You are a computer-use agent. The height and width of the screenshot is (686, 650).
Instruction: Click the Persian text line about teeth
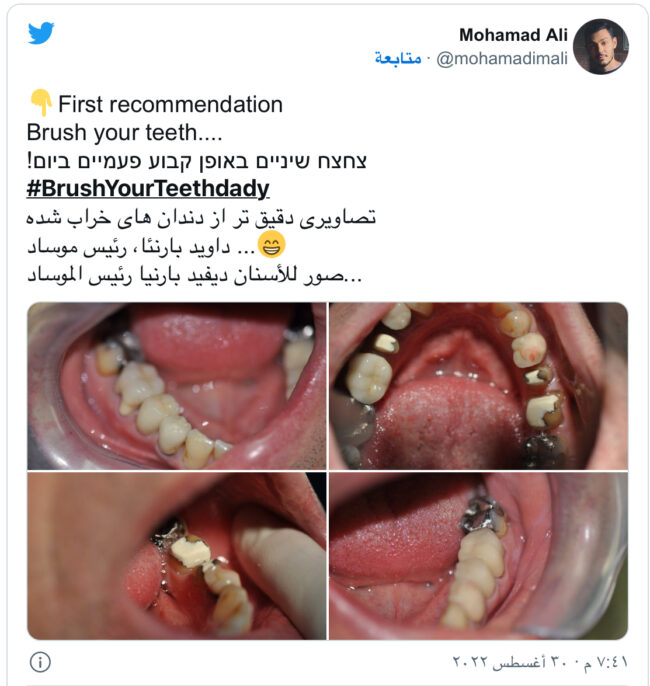point(201,217)
